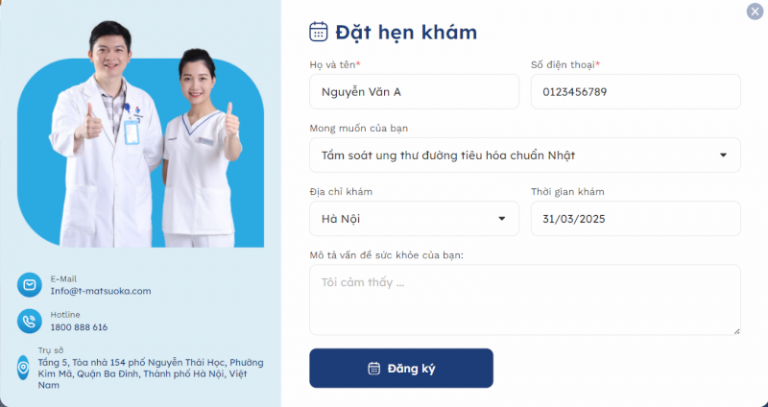Click the Số điện thoại input field

636,92
